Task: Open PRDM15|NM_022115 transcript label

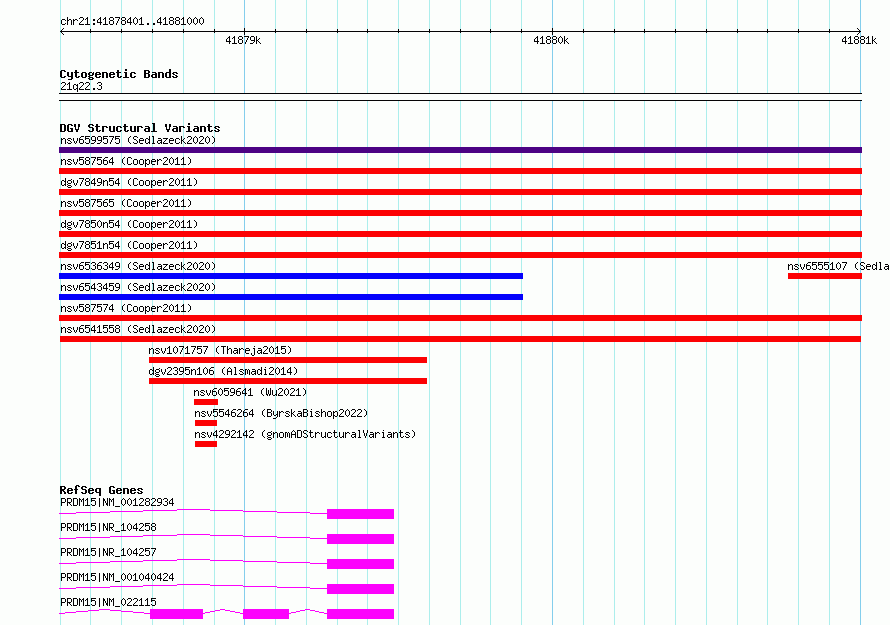Action: tap(108, 602)
